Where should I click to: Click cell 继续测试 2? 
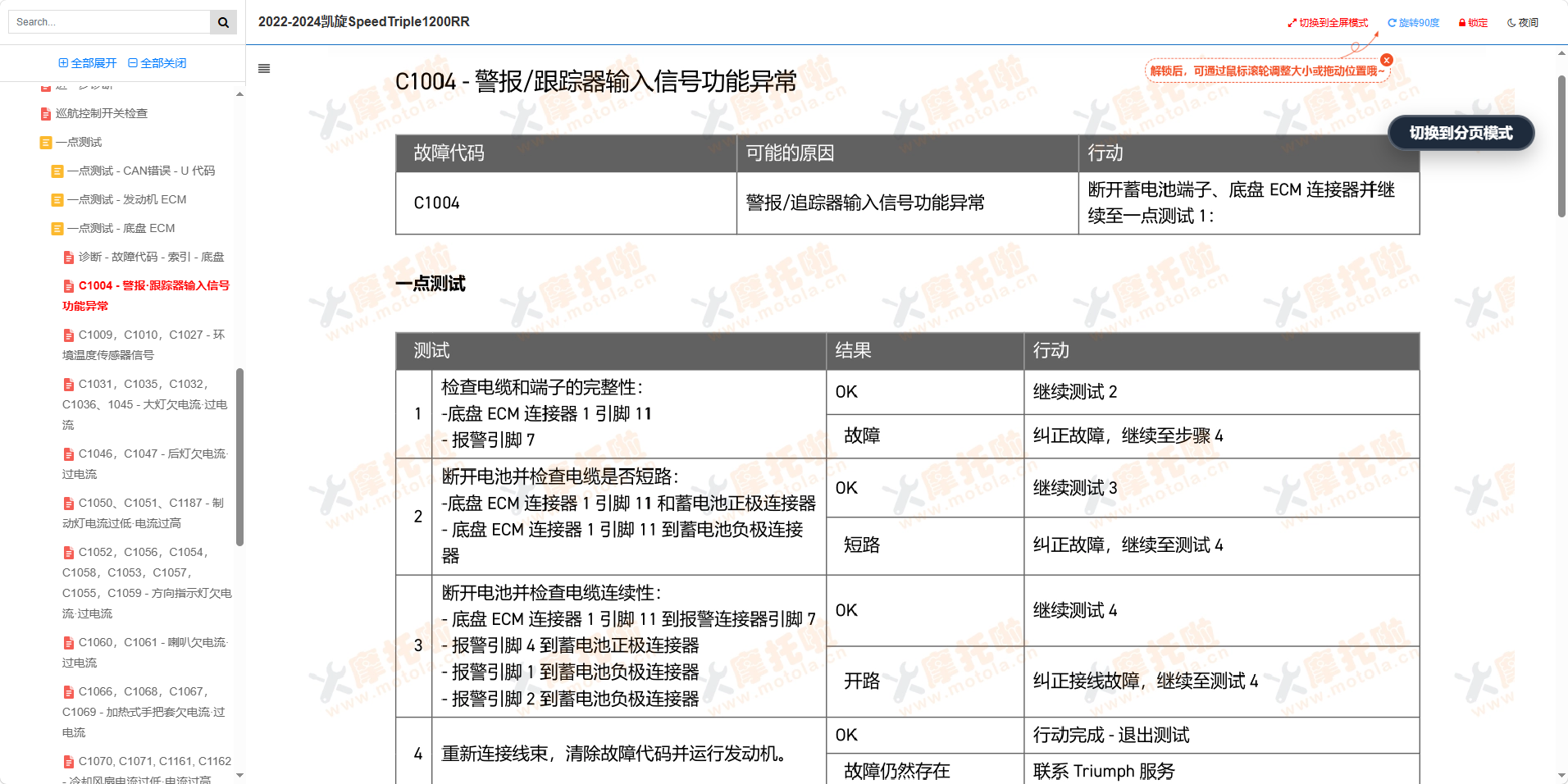[x=1221, y=392]
